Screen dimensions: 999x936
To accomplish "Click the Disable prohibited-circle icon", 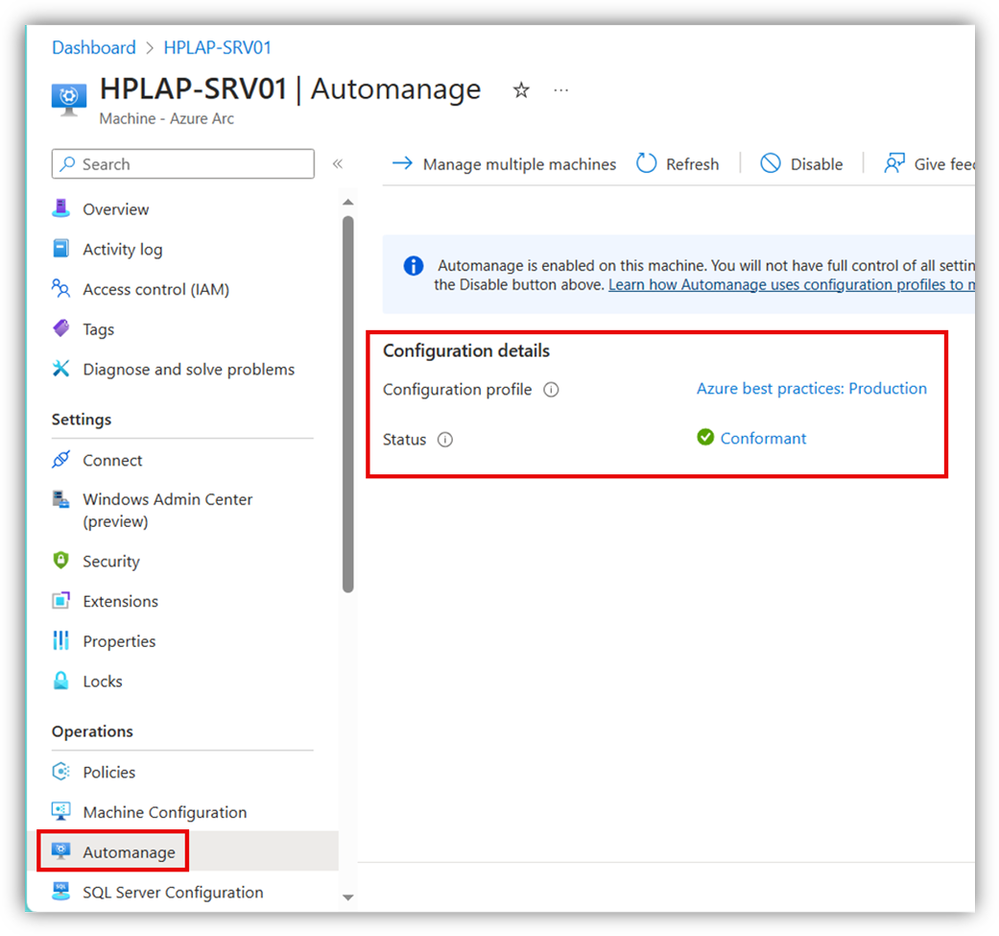I will [x=770, y=163].
